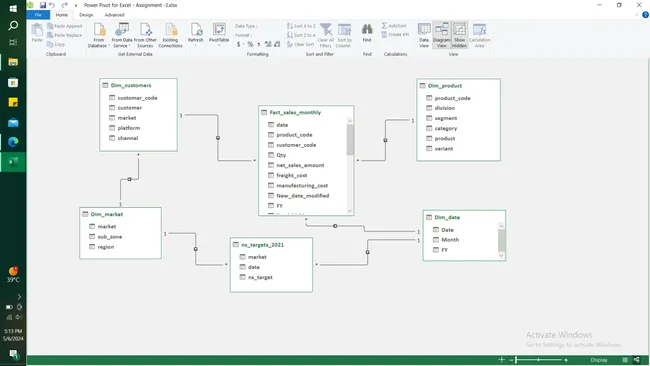Click Clear Sort in the ribbon
The image size is (650, 366).
click(301, 44)
